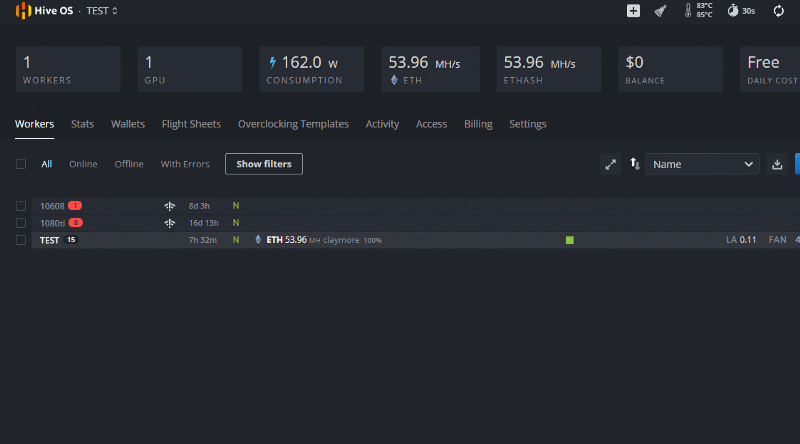Switch to the Flight Sheets tab
The image size is (800, 444).
tap(191, 124)
